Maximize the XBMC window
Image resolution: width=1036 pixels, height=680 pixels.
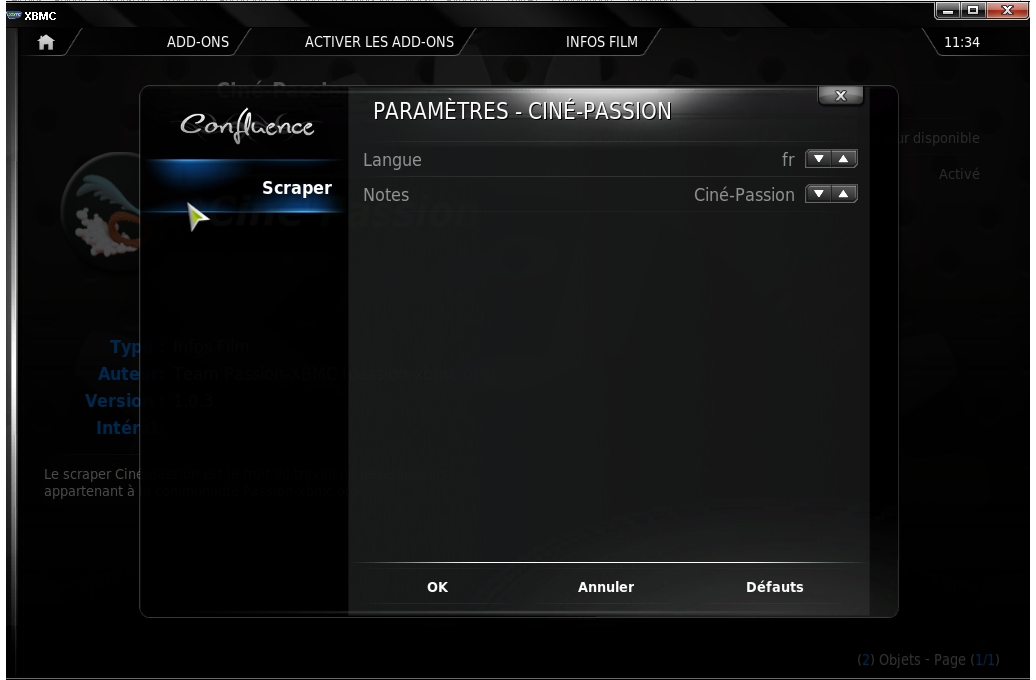point(973,10)
